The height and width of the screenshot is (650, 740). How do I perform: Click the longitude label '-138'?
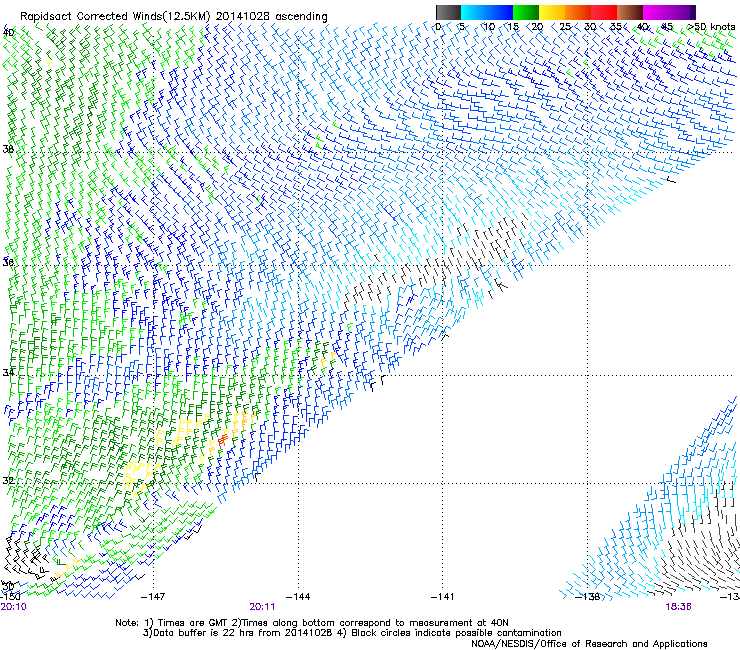coord(587,596)
